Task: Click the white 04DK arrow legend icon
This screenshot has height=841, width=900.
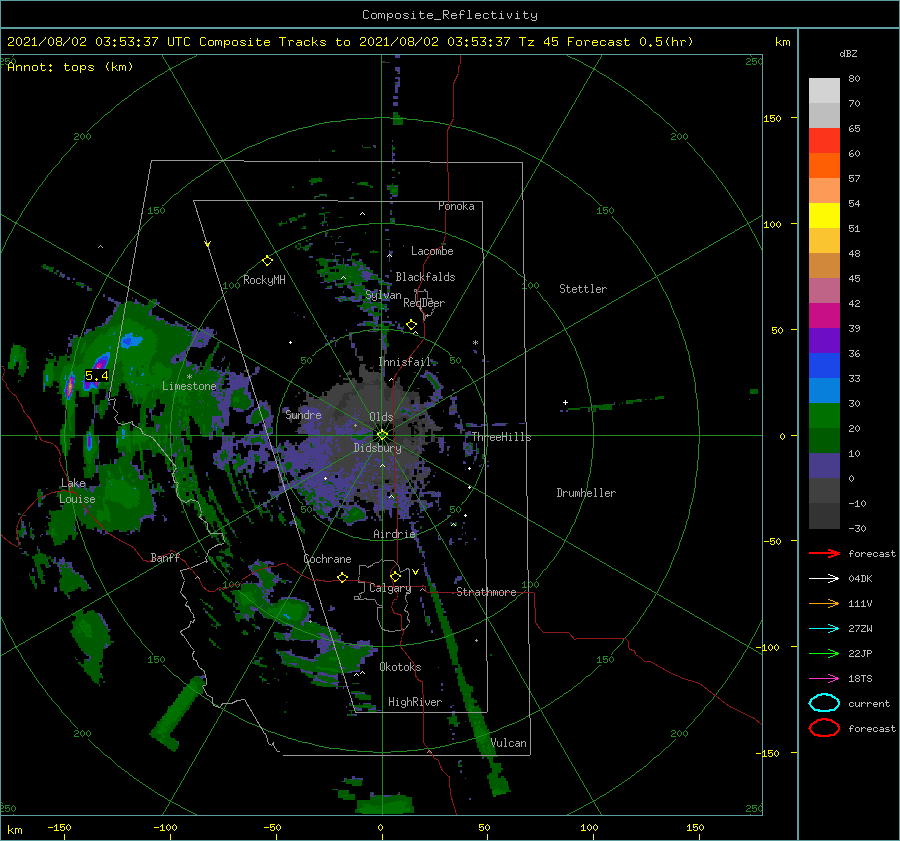Action: (x=824, y=579)
